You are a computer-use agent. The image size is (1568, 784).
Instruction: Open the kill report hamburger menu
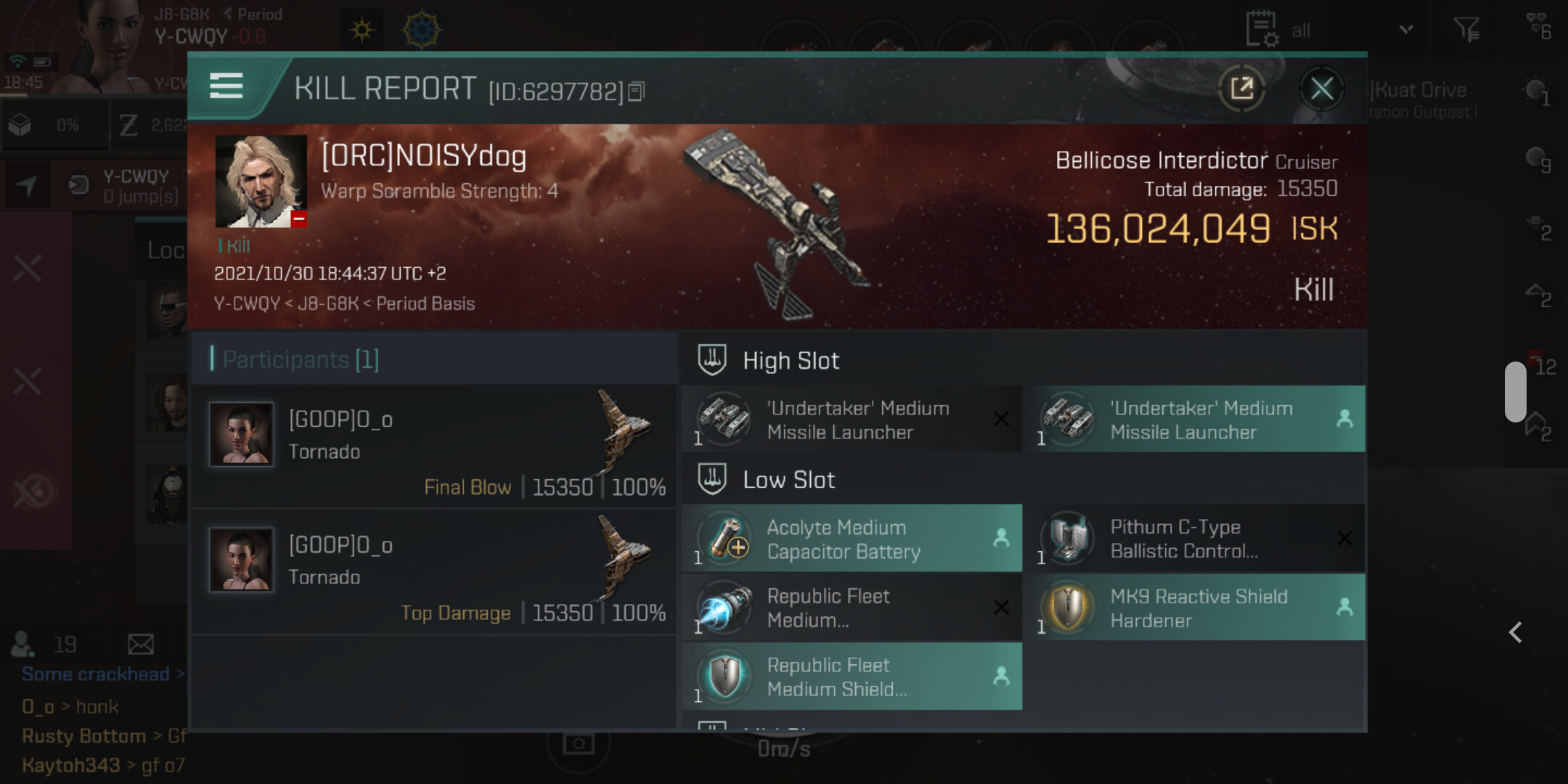coord(226,86)
